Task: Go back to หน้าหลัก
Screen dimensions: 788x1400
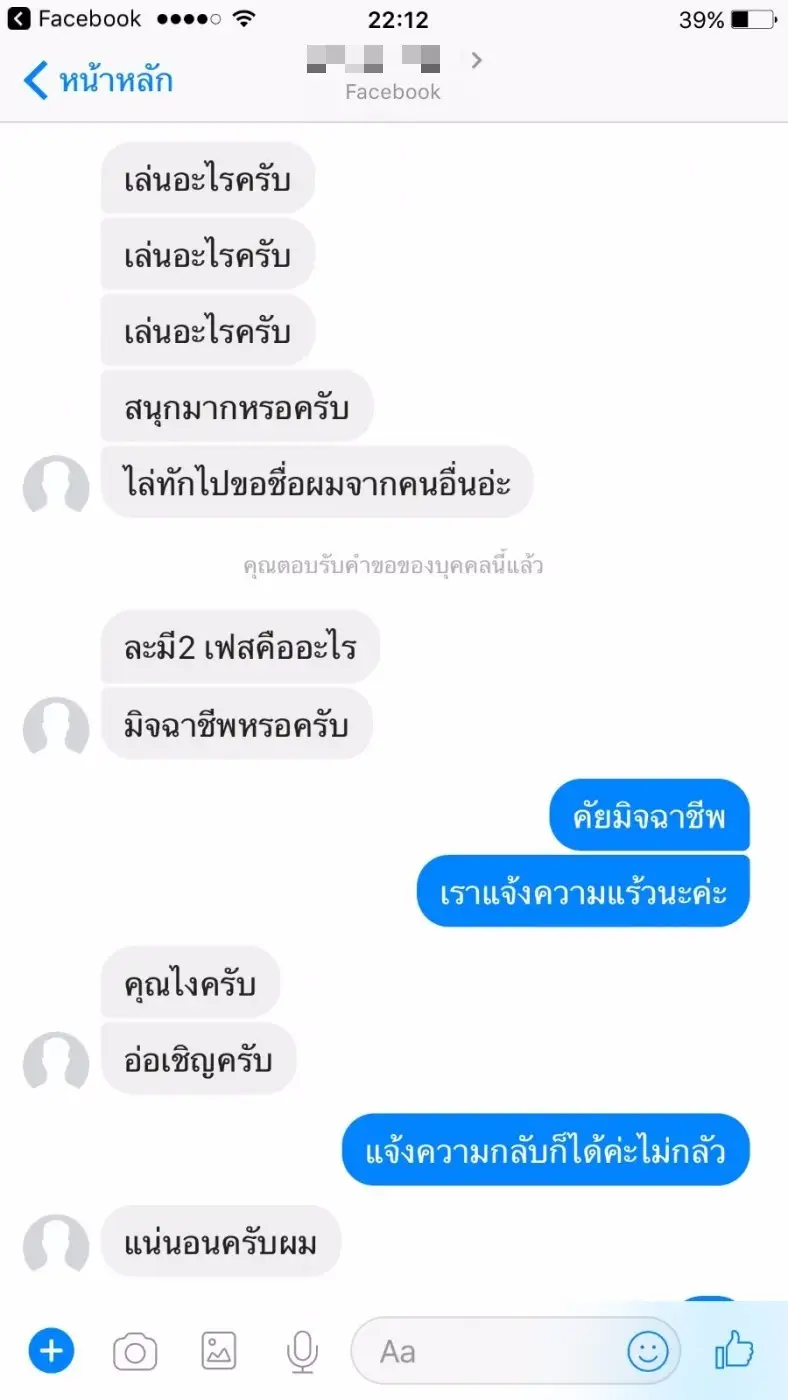Action: click(x=98, y=80)
